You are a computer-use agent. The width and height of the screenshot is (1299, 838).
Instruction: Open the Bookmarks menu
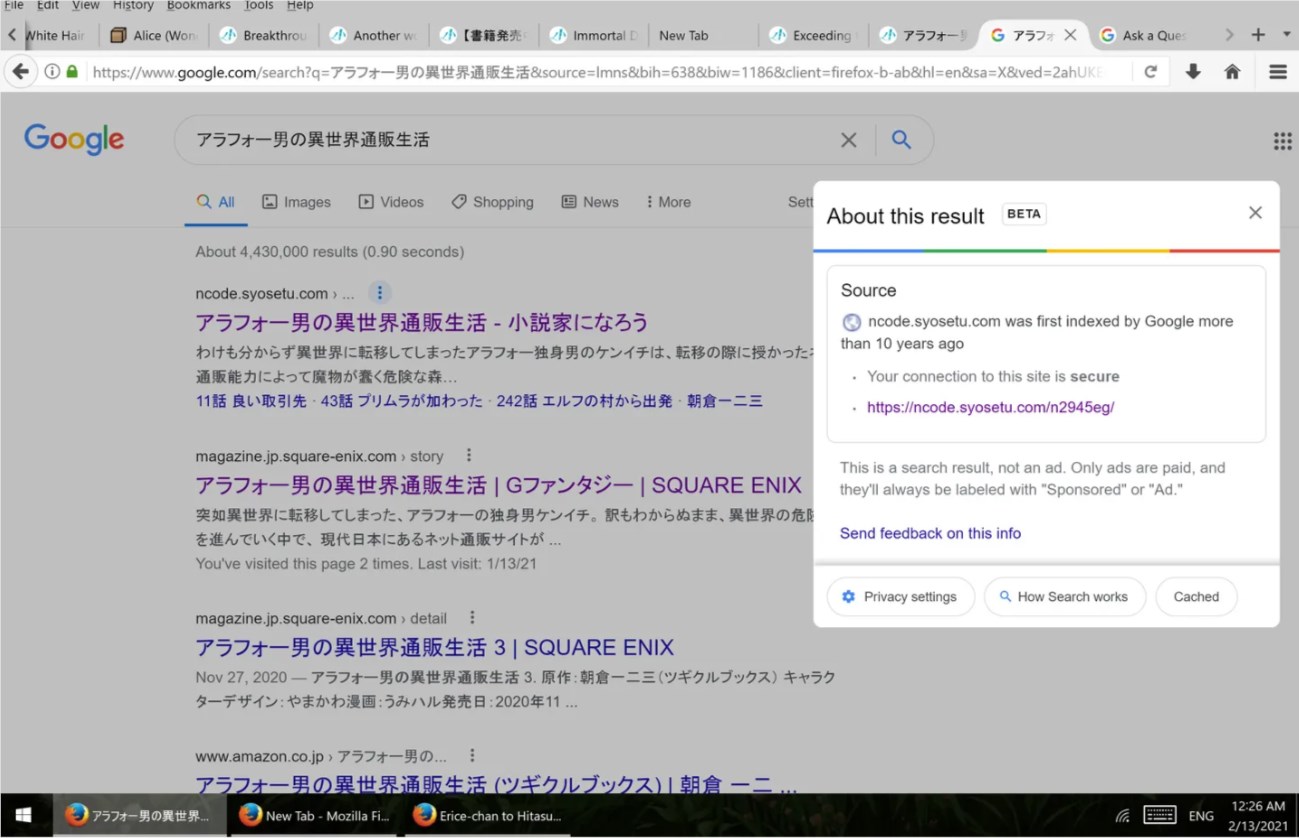(199, 5)
